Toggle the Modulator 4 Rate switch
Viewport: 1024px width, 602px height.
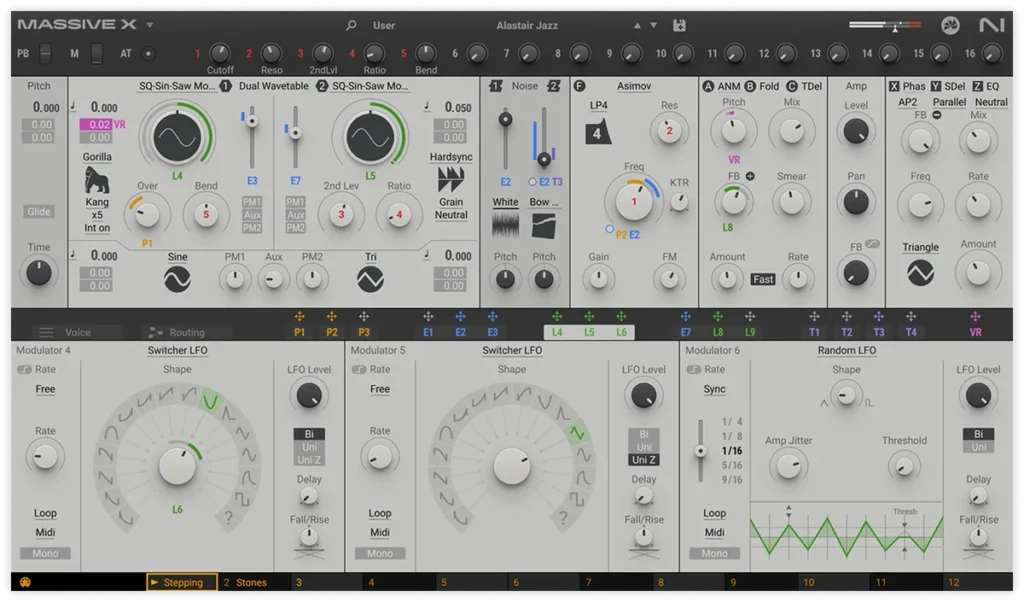coord(24,370)
